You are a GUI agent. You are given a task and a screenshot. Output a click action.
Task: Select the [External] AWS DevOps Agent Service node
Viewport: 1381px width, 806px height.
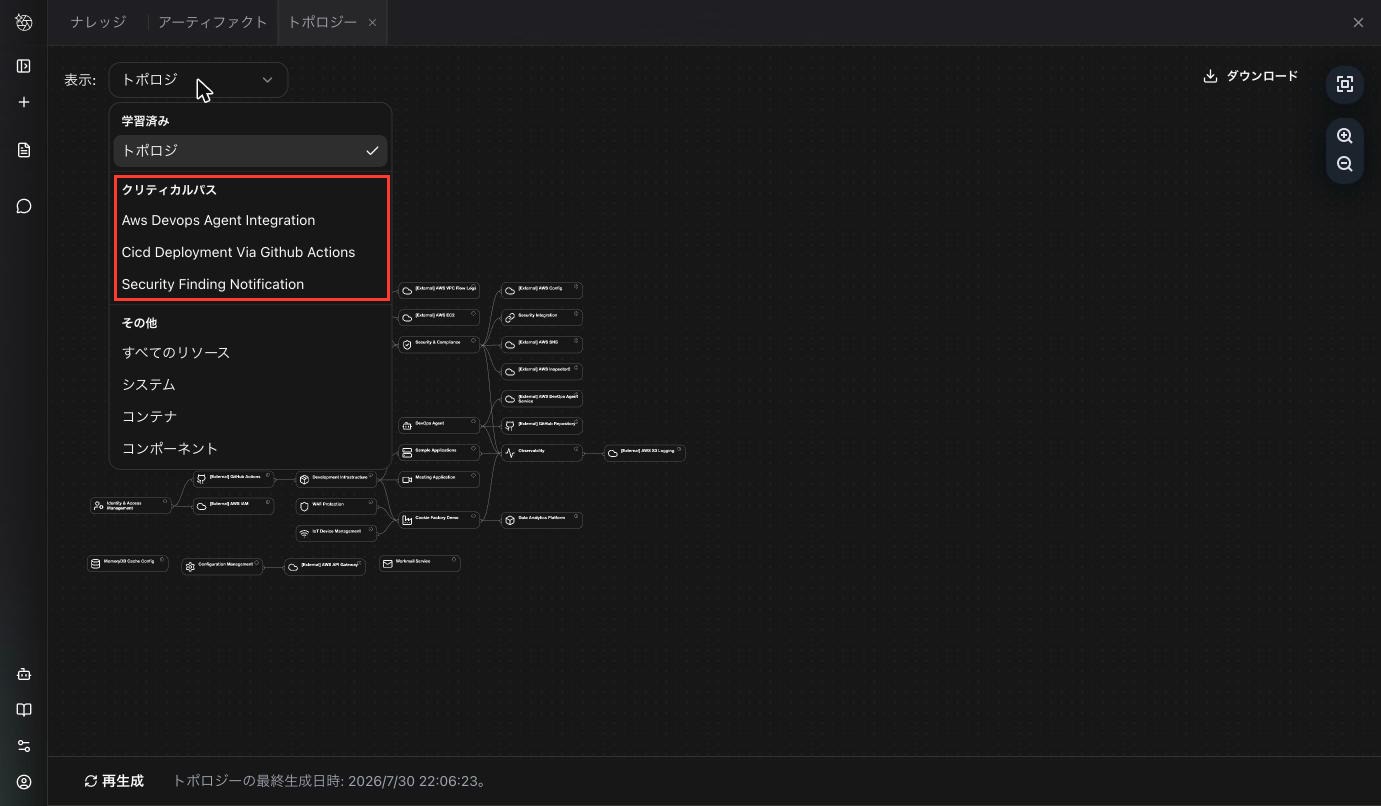[x=541, y=398]
